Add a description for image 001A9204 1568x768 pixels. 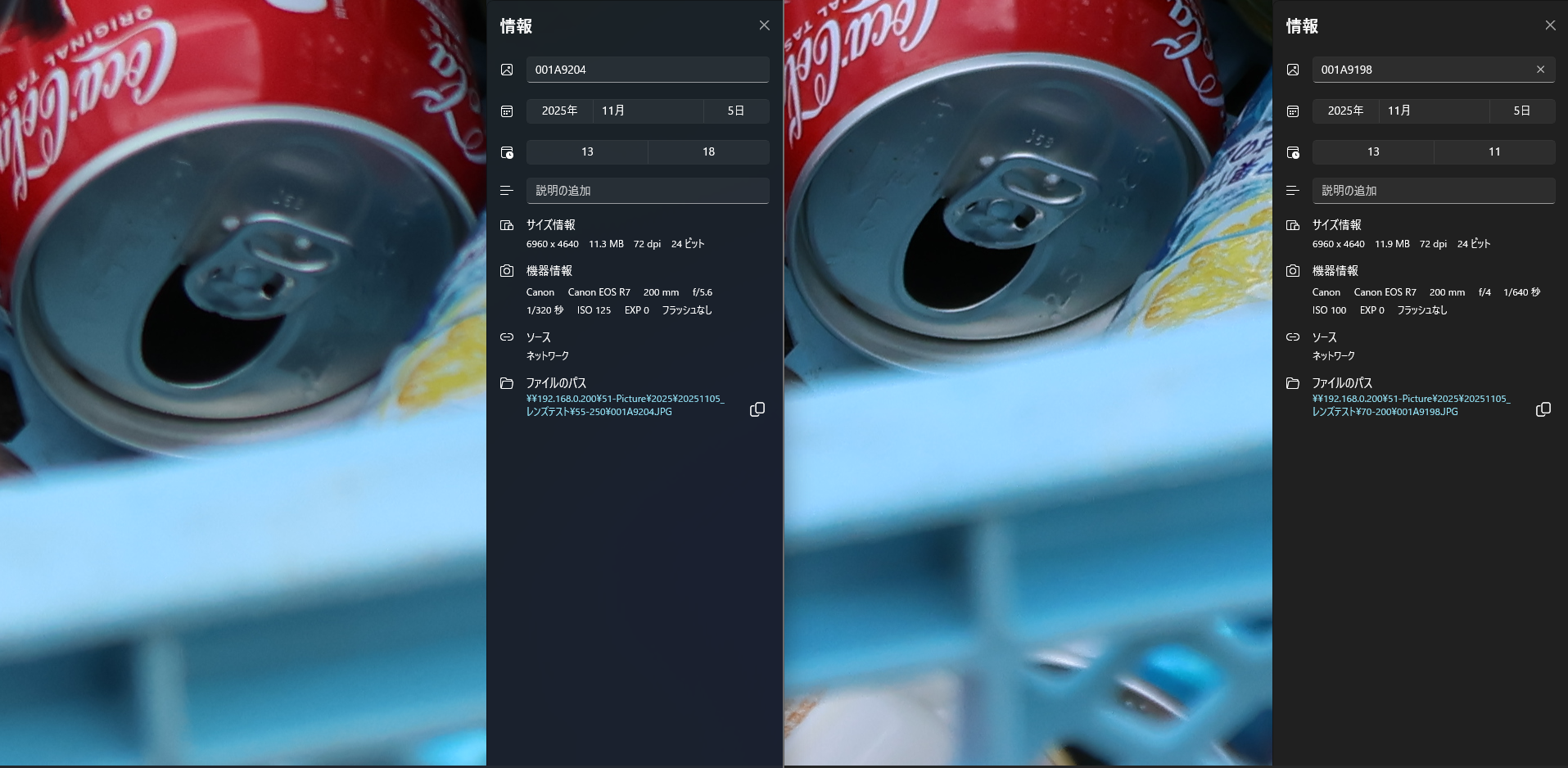647,191
